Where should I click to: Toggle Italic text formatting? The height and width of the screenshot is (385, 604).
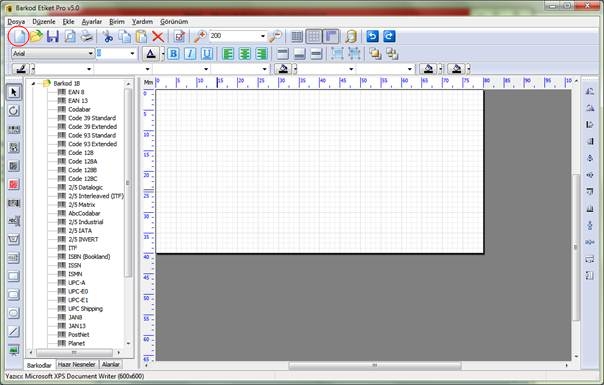[190, 54]
